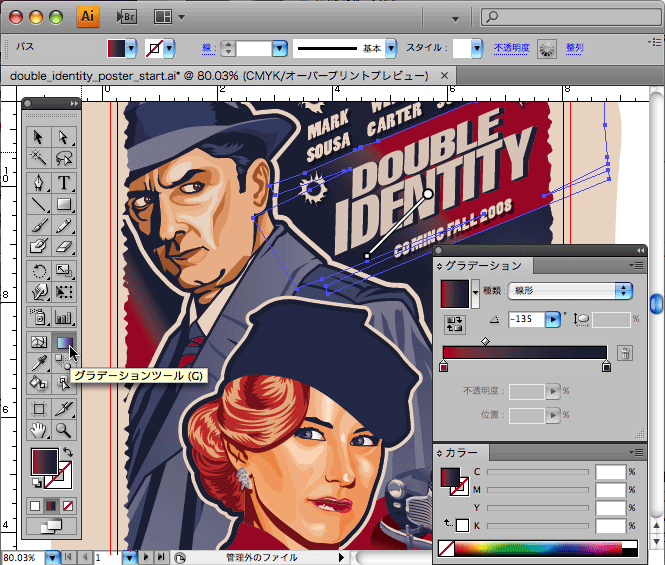
Task: Select the Direct Selection tool
Action: (x=64, y=137)
